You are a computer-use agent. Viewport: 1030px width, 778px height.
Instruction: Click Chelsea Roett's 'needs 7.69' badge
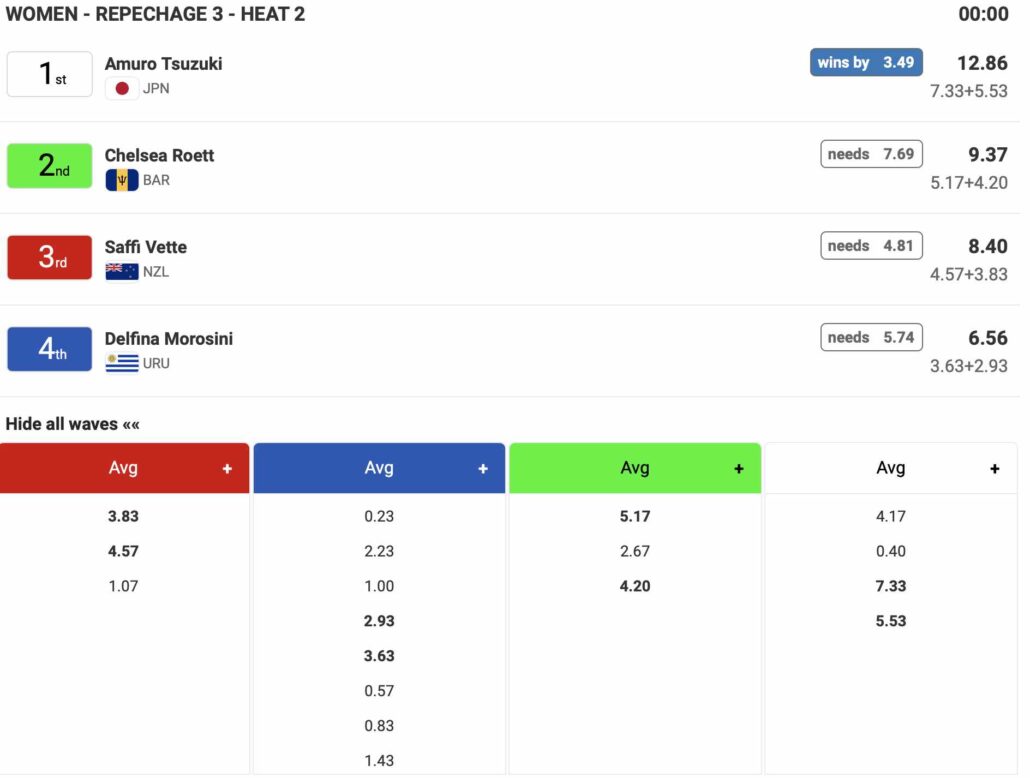[871, 154]
